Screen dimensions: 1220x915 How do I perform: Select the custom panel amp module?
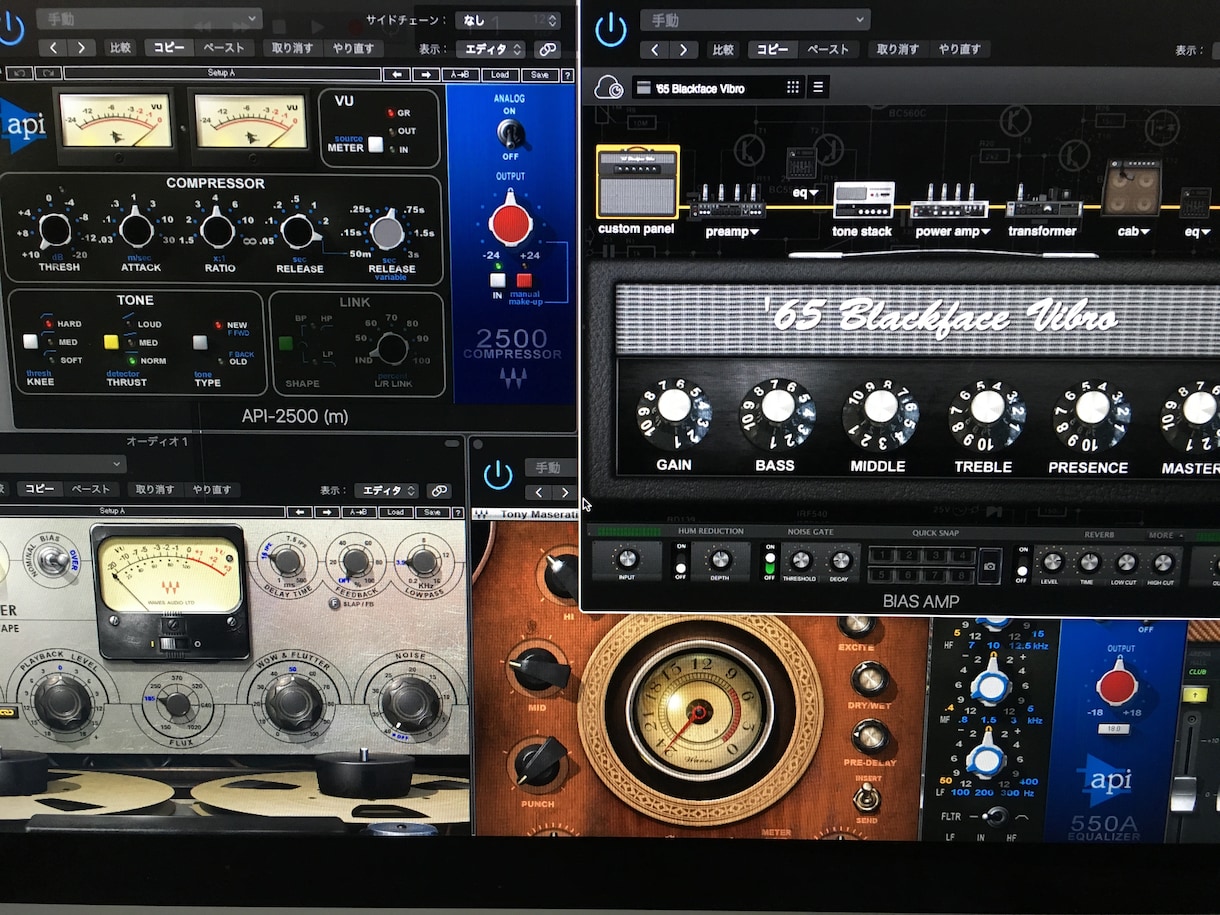pyautogui.click(x=637, y=182)
